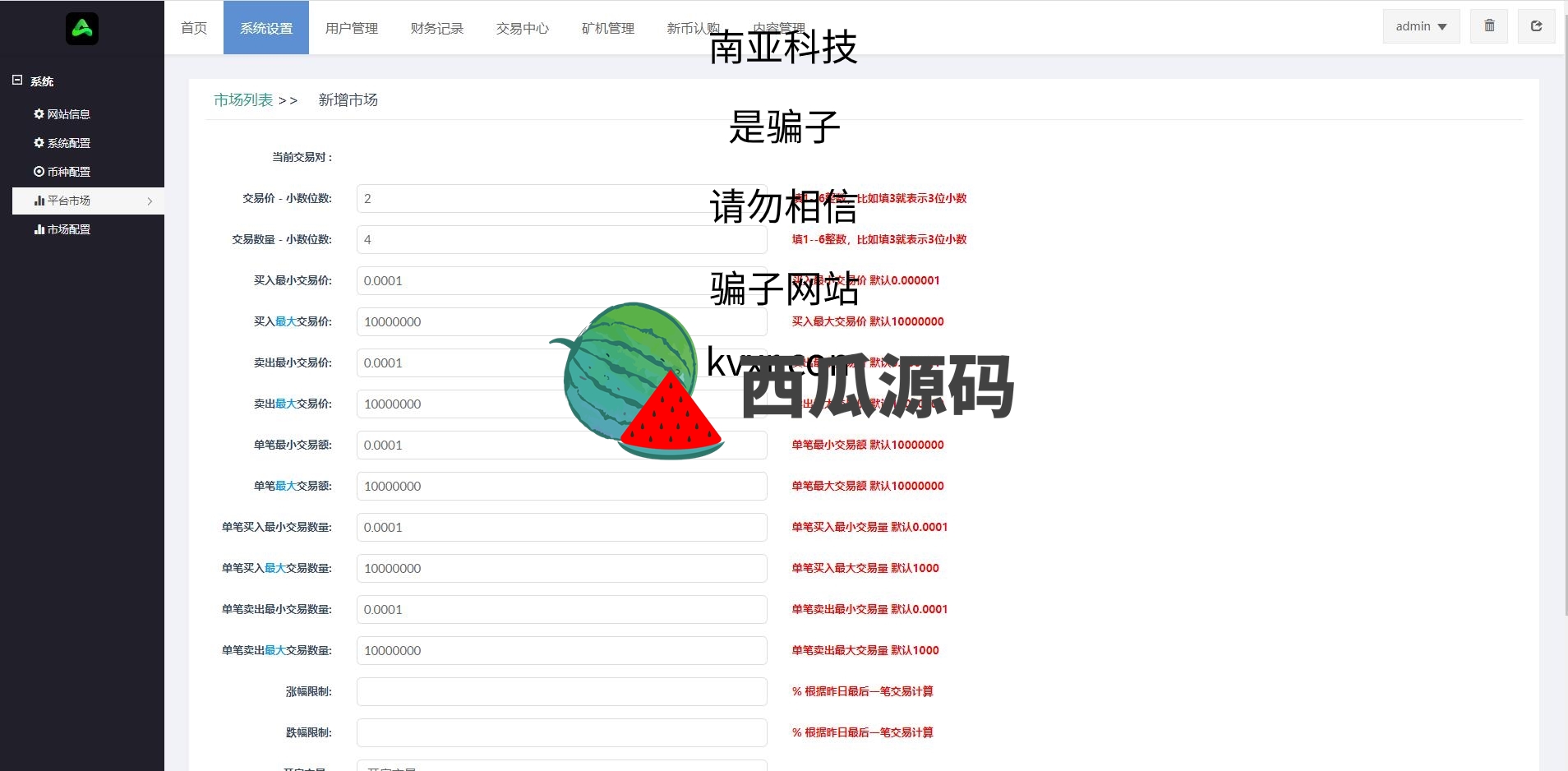Select the 系统设置 tab
This screenshot has width=1568, height=771.
[266, 28]
